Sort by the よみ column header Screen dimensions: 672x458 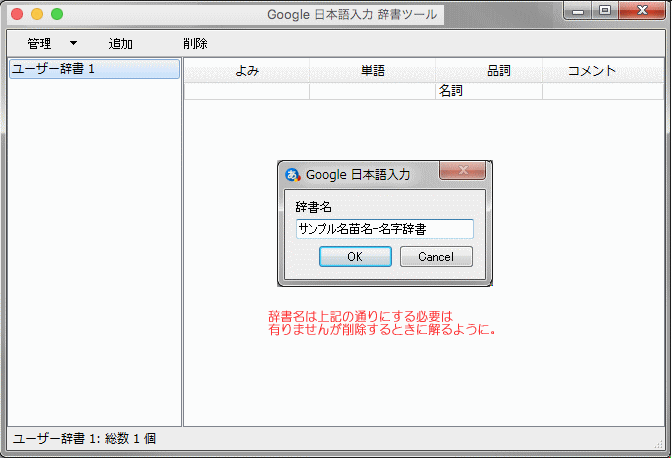(247, 70)
